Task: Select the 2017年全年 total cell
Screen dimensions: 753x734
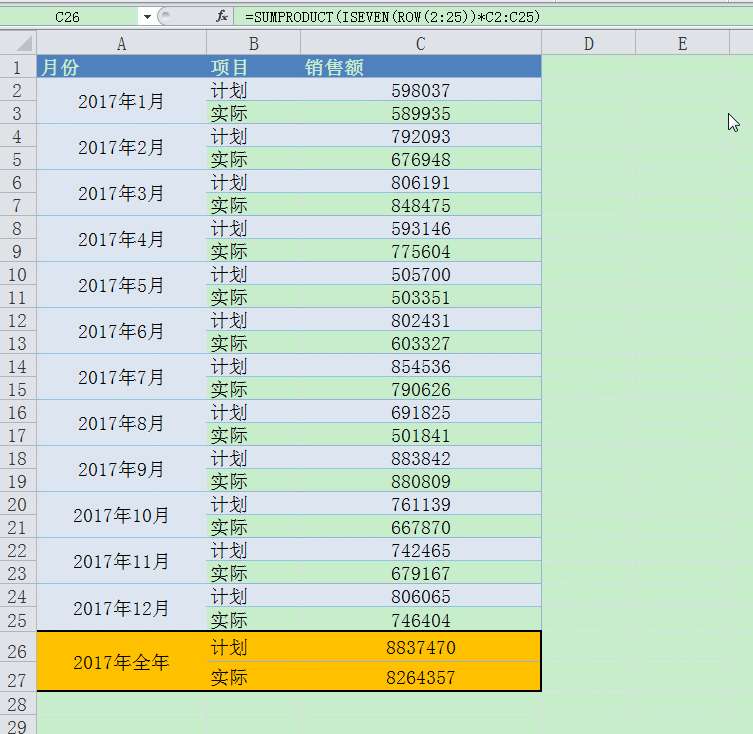Action: (121, 662)
